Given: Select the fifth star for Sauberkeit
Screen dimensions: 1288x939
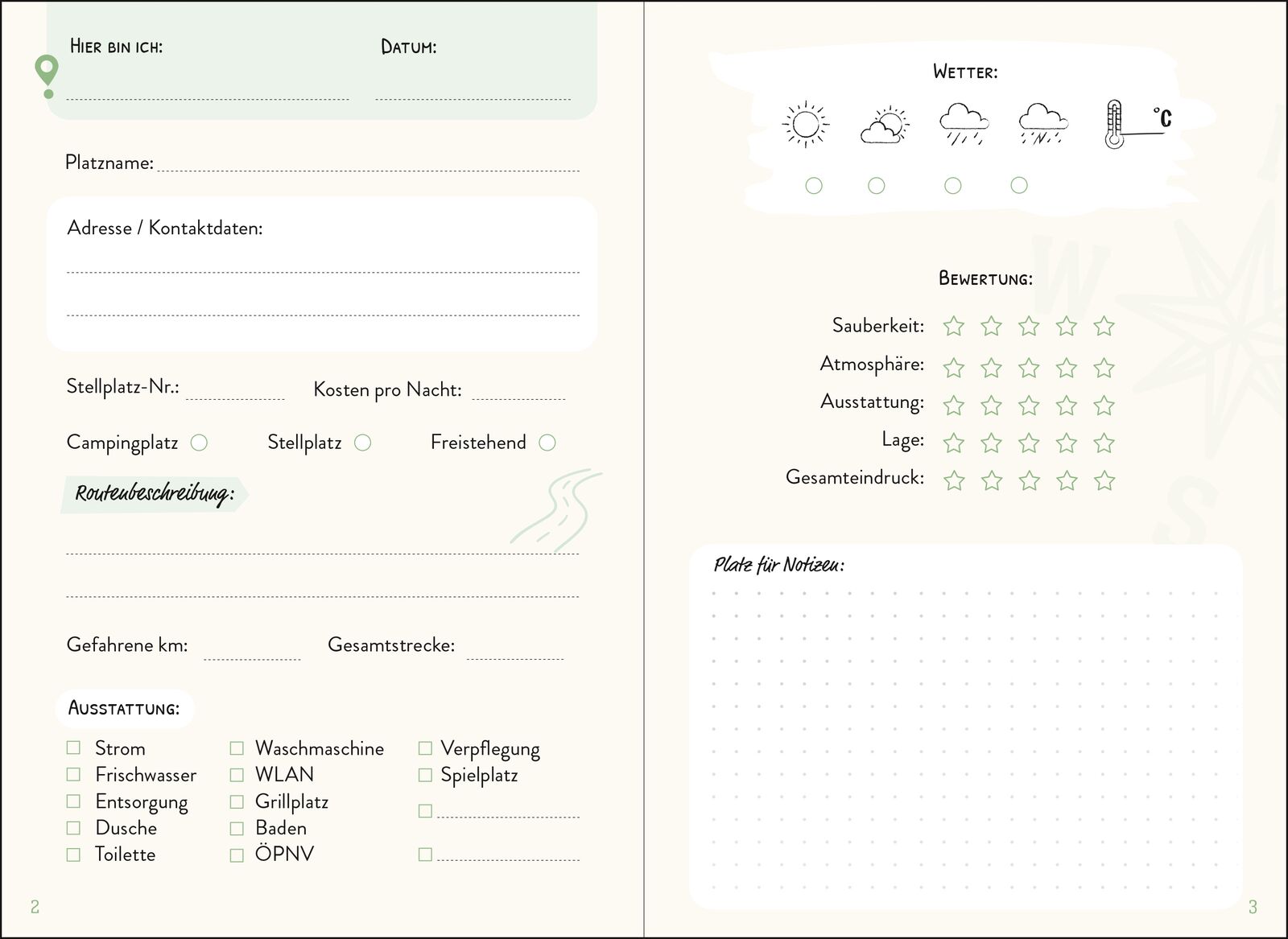Looking at the screenshot, I should coord(1104,326).
